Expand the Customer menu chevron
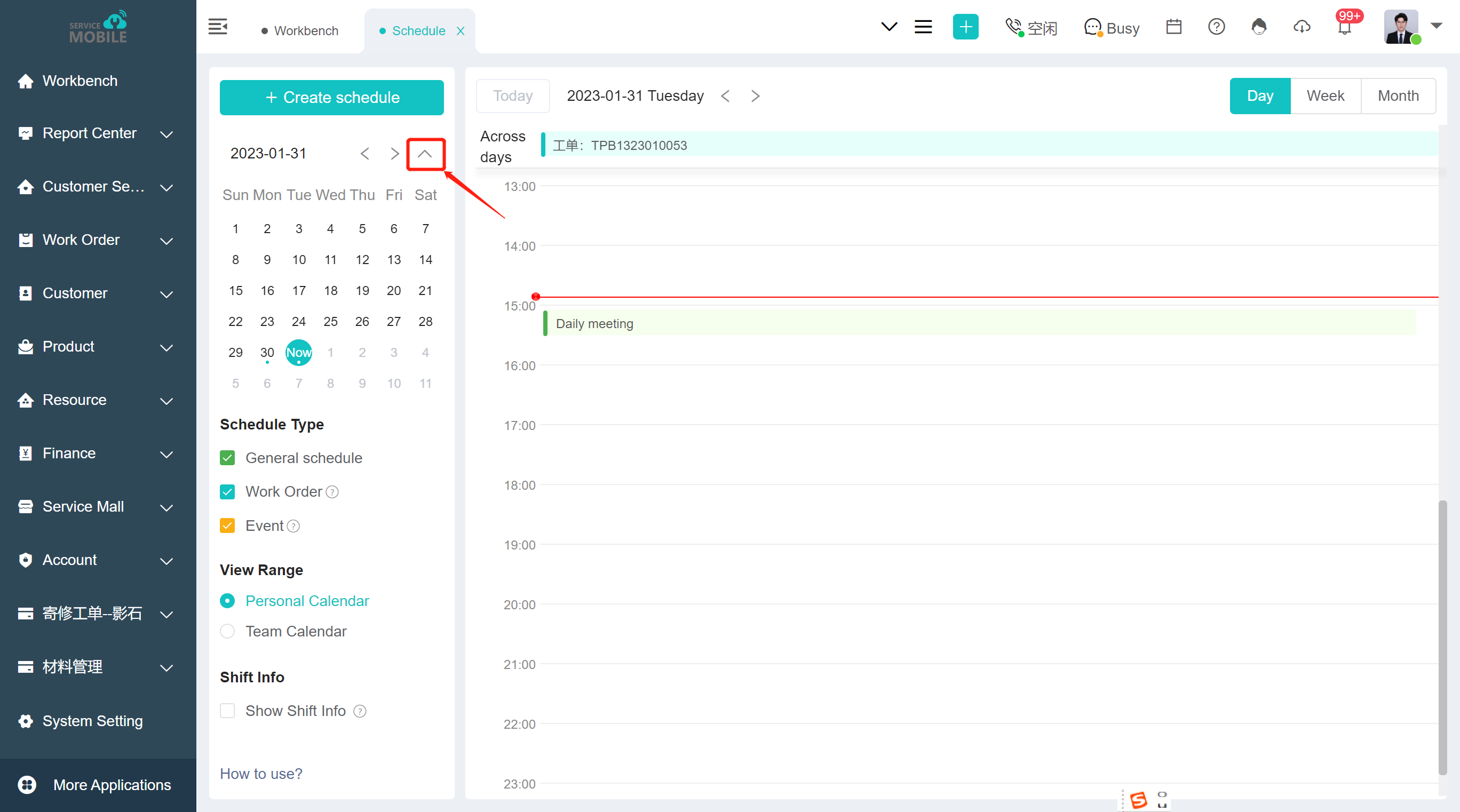Screen dimensions: 1460x812 pyautogui.click(x=166, y=294)
